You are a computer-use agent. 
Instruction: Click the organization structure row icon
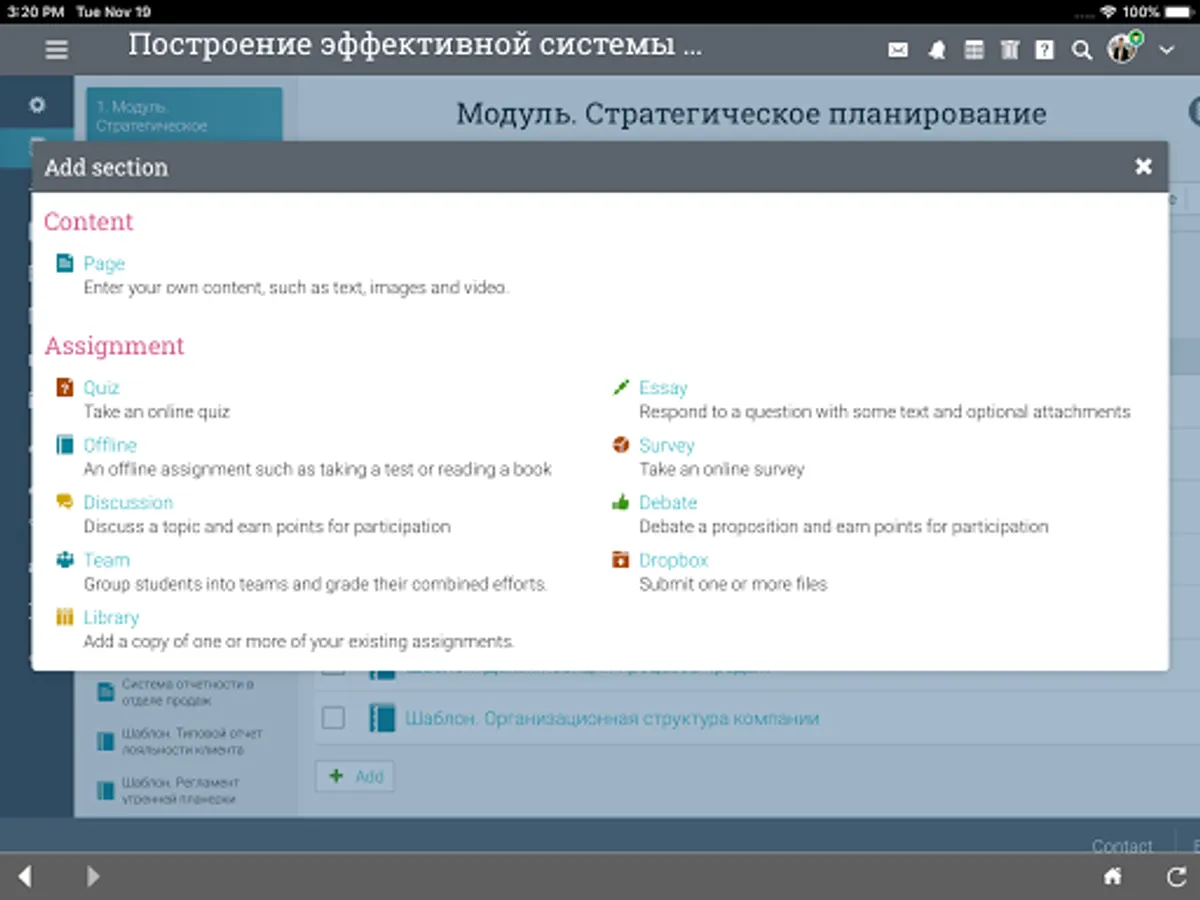pyautogui.click(x=382, y=718)
